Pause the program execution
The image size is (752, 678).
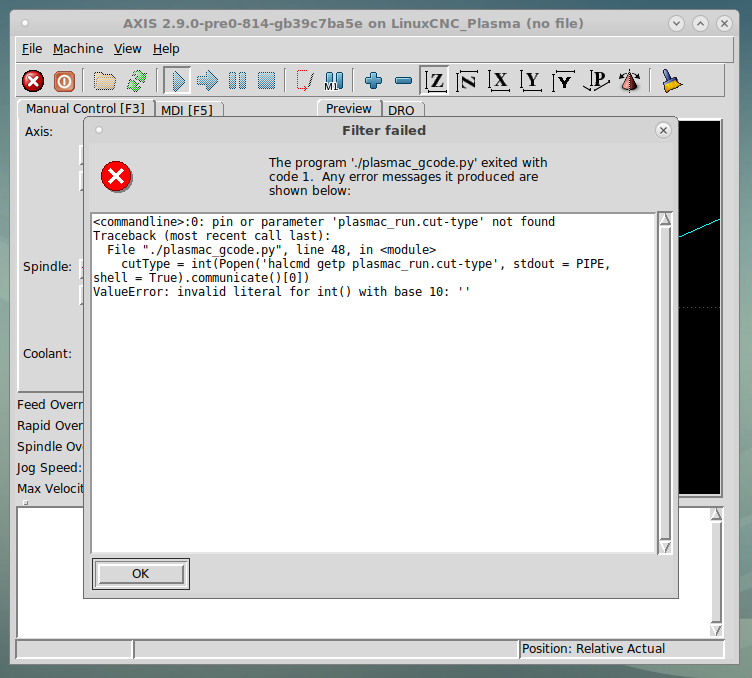237,81
